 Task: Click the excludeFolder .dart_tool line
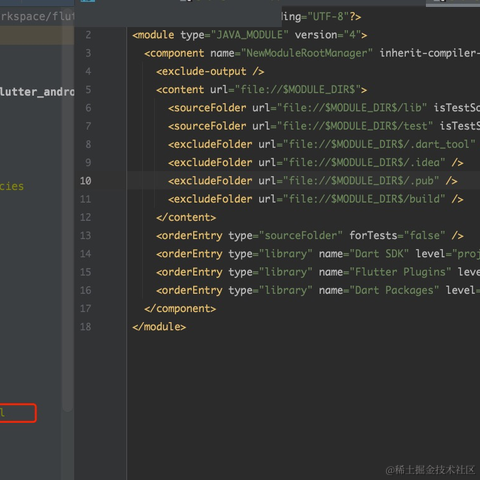(322, 144)
